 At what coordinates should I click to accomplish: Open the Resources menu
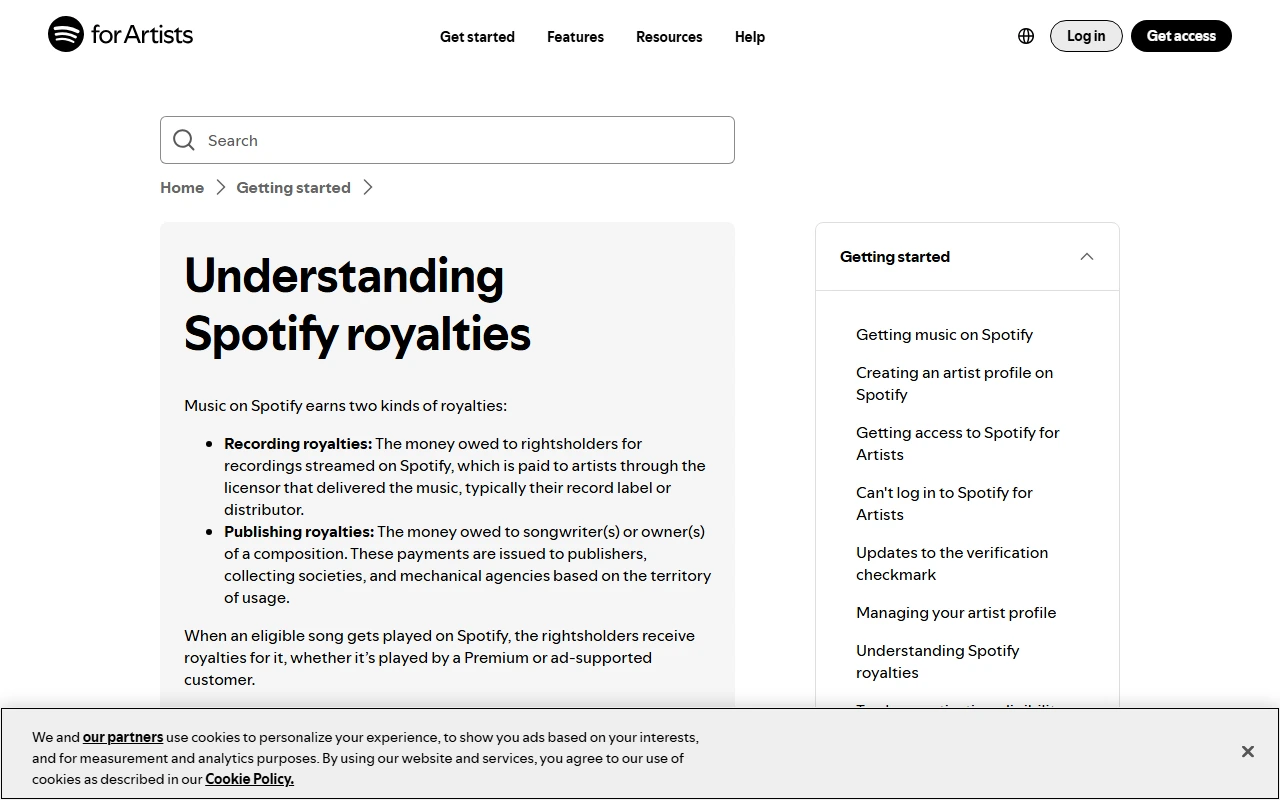point(669,37)
